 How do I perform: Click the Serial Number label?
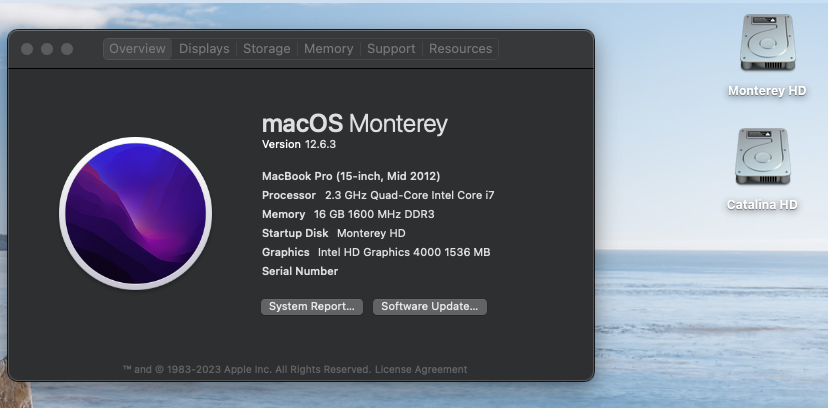click(300, 271)
